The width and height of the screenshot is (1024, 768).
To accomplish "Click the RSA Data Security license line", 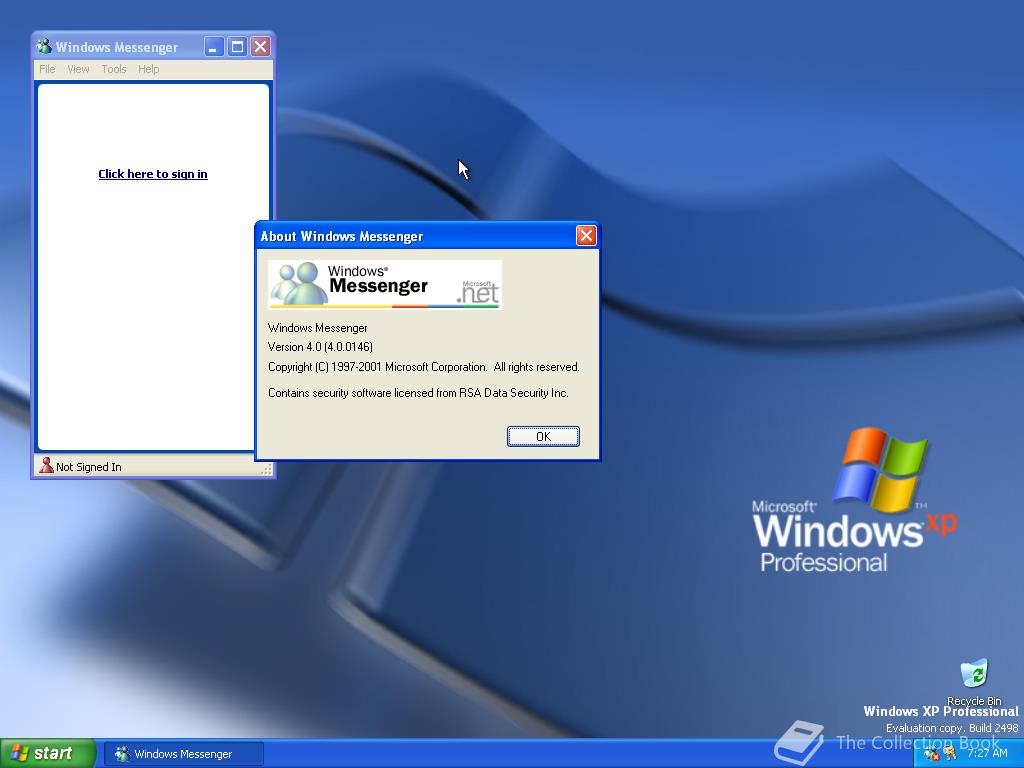I will pyautogui.click(x=418, y=392).
